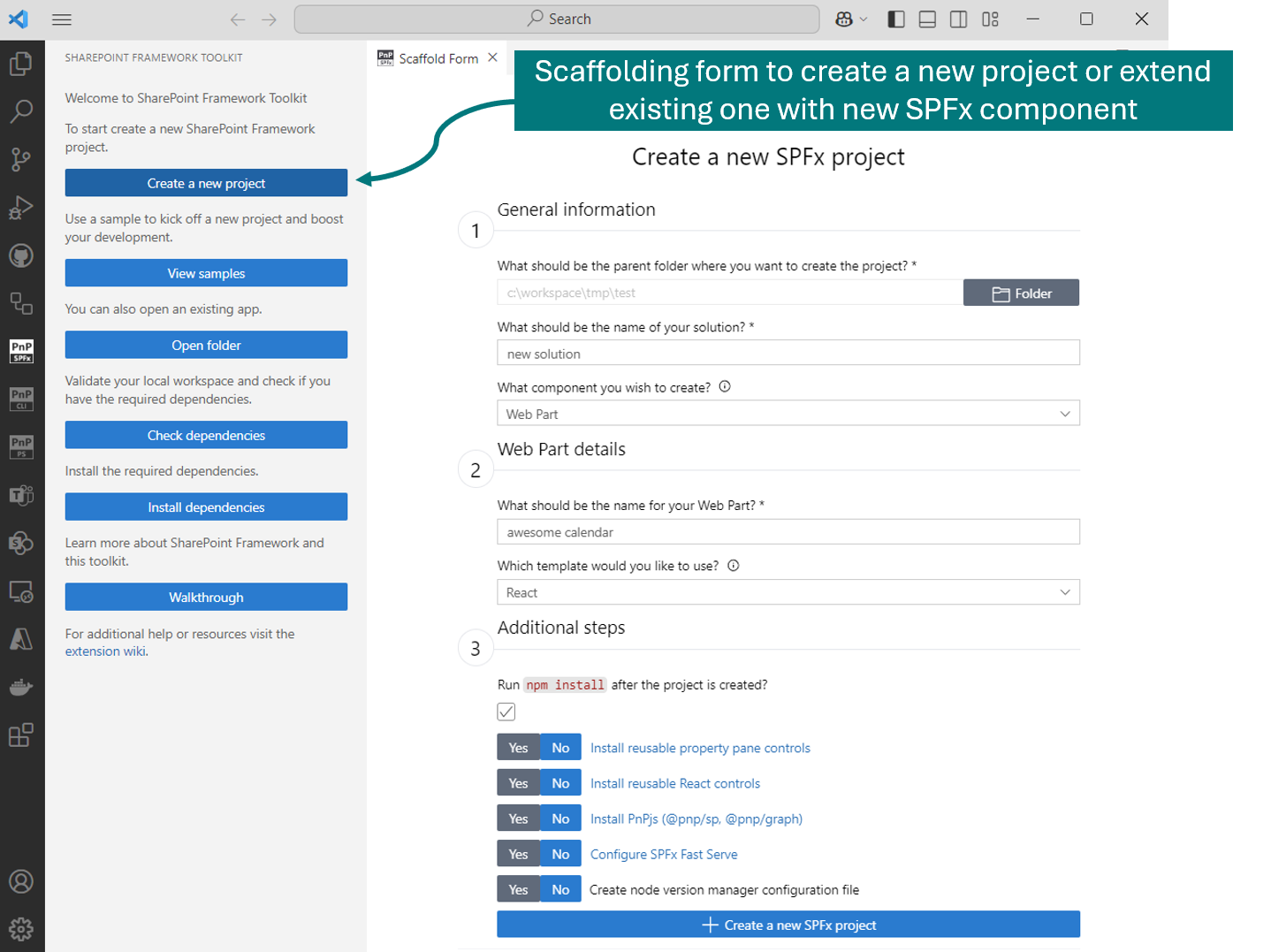Open the Search view in activity bar
Screen dimensions: 1271x952
point(21,111)
